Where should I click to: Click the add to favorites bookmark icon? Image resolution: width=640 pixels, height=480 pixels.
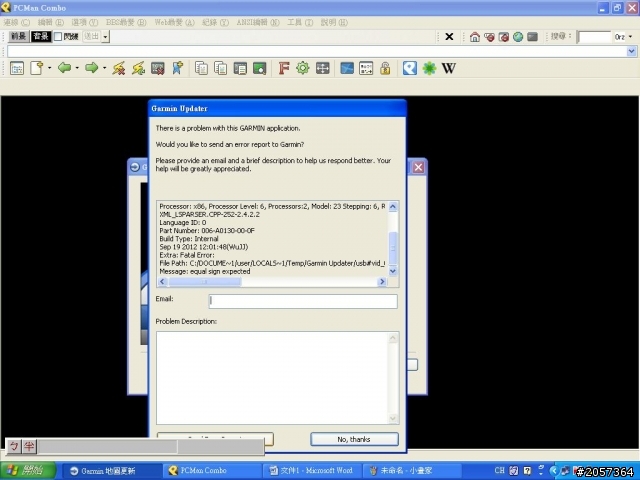(x=178, y=68)
